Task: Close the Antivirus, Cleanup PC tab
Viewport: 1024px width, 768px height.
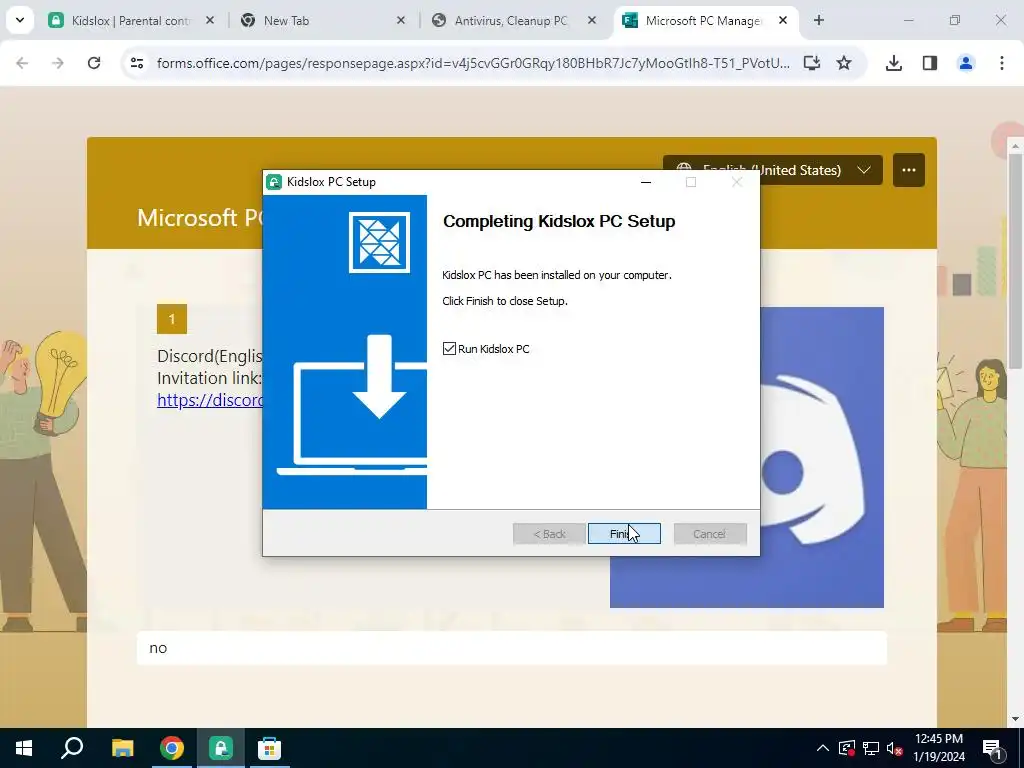Action: 592,21
